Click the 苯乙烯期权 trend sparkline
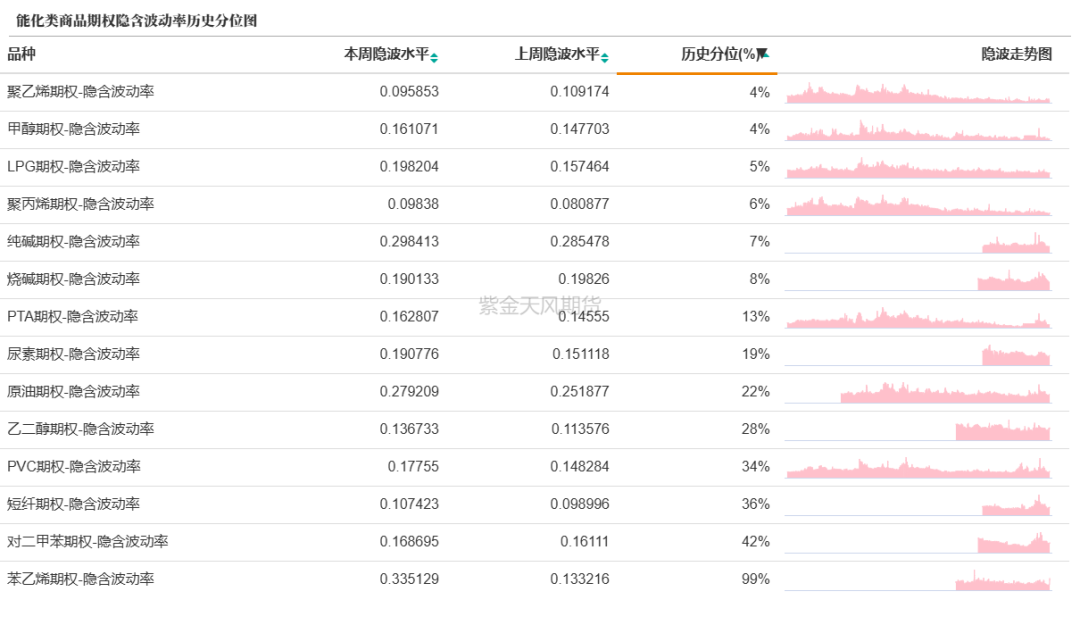 1003,581
